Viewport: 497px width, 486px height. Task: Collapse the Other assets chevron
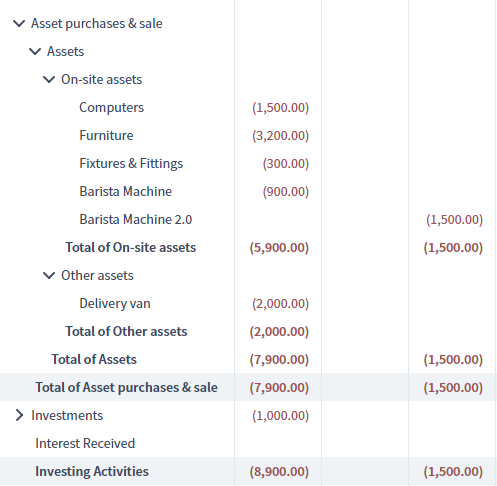tap(49, 276)
